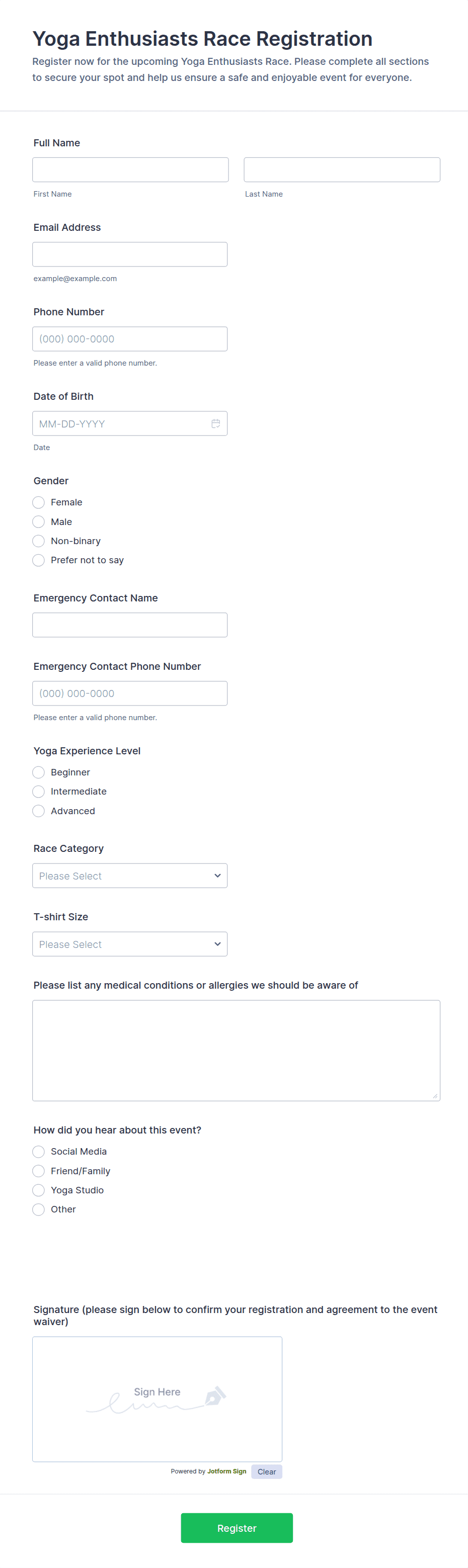This screenshot has height=1568, width=468.
Task: Click the pen icon in signature box
Action: pyautogui.click(x=215, y=1395)
